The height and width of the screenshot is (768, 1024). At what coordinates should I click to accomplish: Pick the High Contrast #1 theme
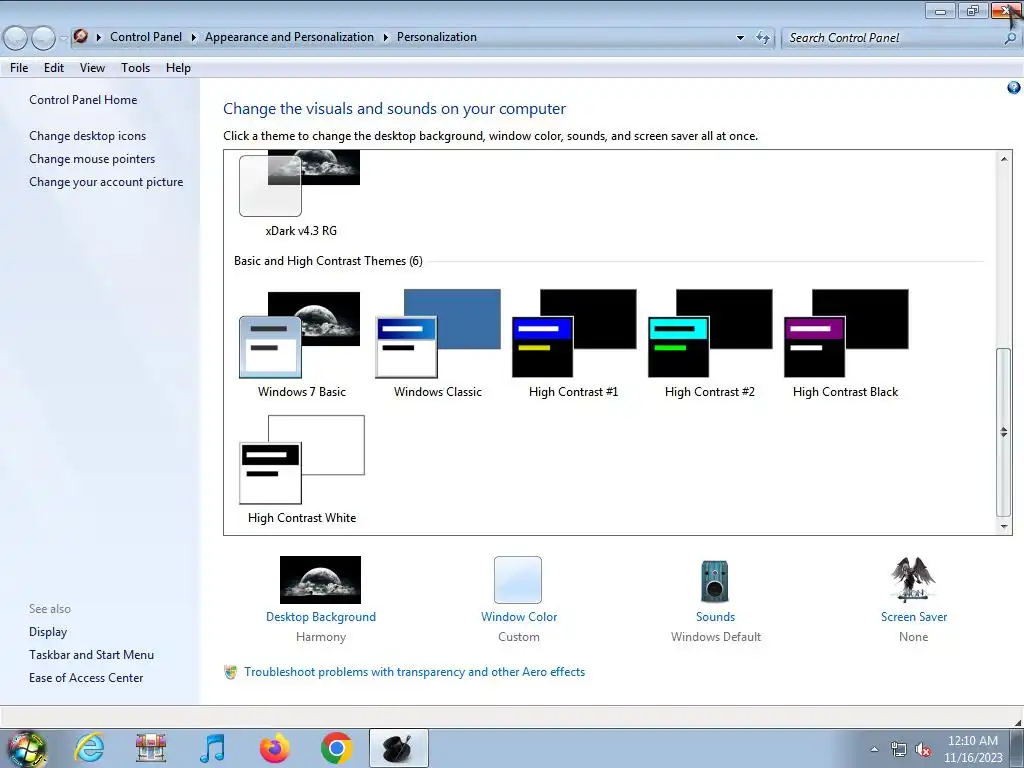point(573,344)
